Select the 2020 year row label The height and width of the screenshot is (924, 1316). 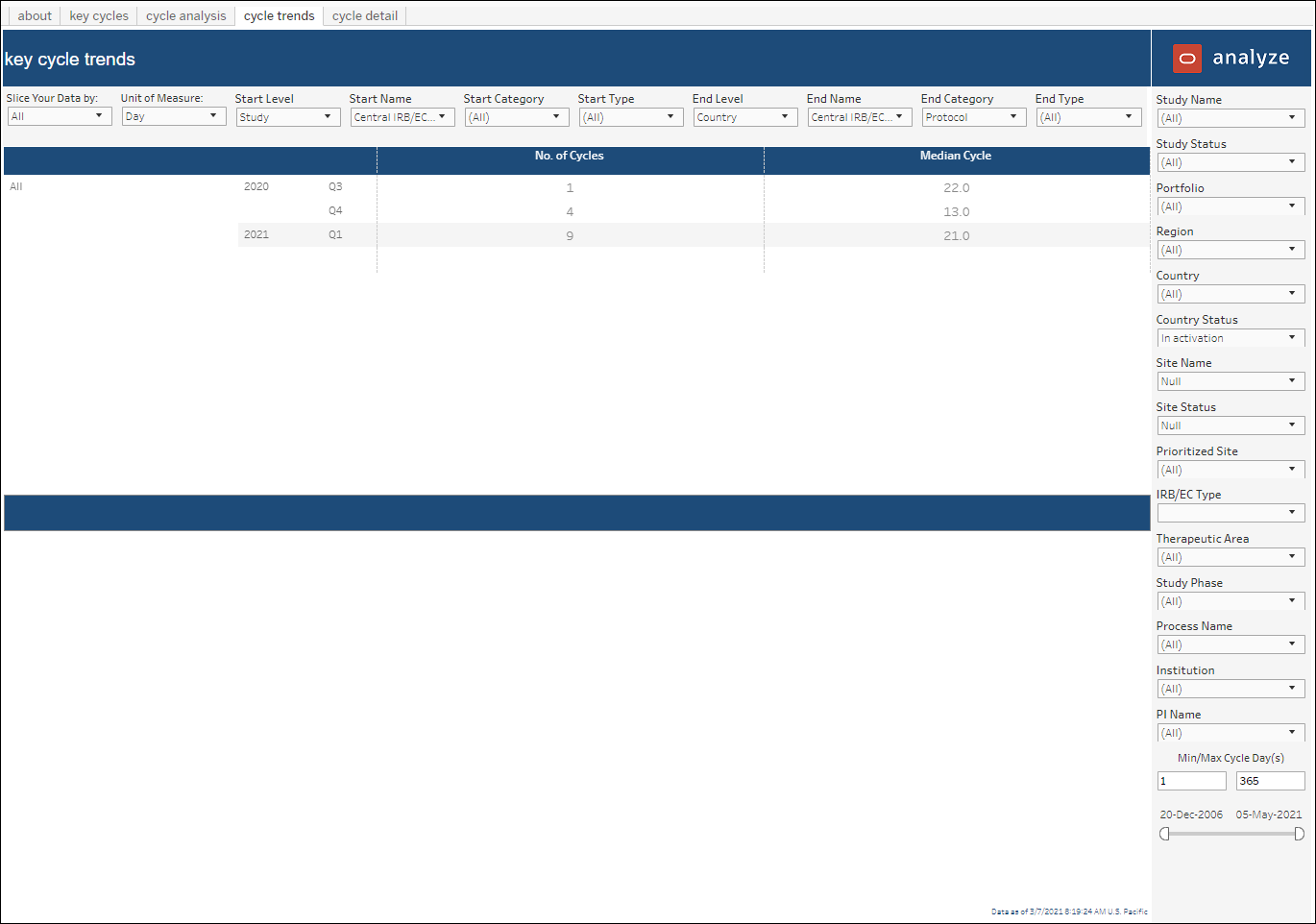256,186
